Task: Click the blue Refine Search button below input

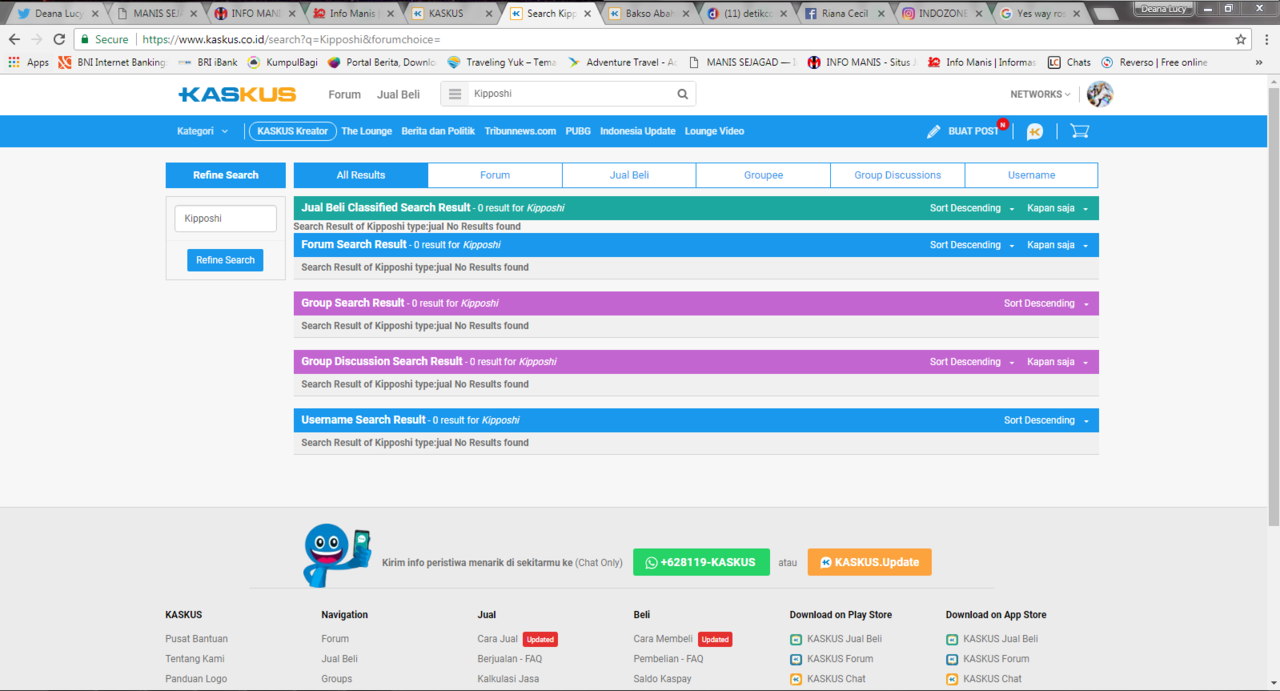Action: (225, 260)
